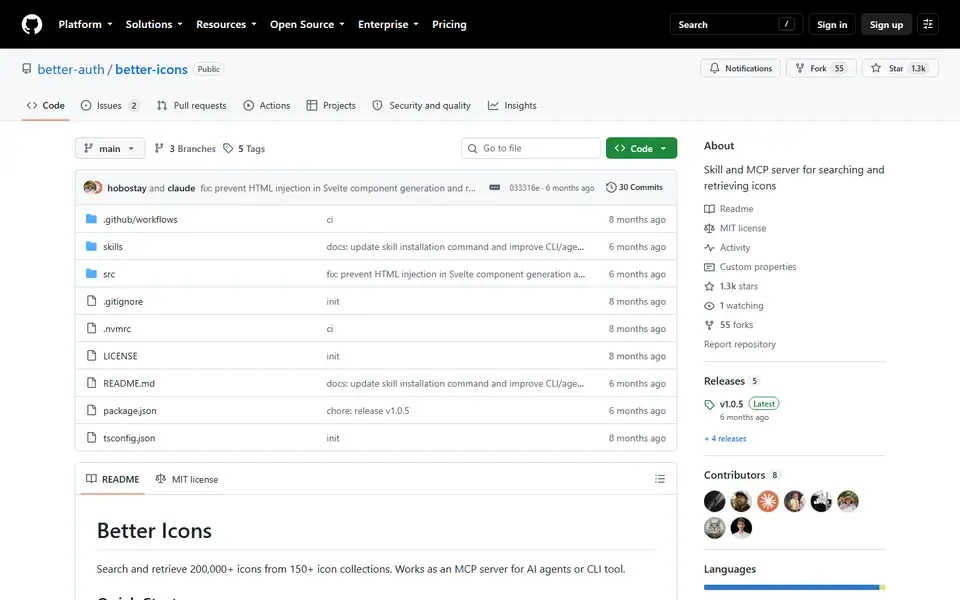Click the eye icon beside 1 watching
Viewport: 960px width, 600px height.
click(x=709, y=306)
